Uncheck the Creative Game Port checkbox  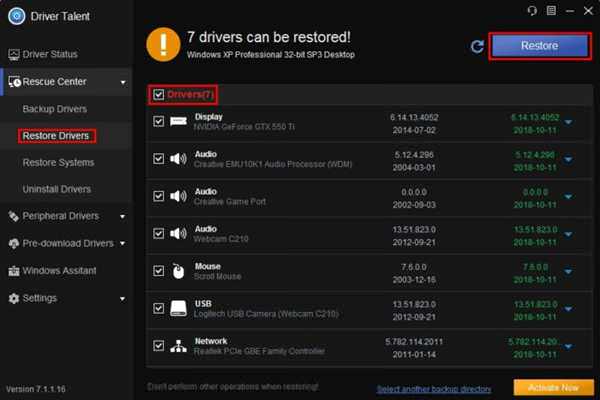tap(158, 196)
